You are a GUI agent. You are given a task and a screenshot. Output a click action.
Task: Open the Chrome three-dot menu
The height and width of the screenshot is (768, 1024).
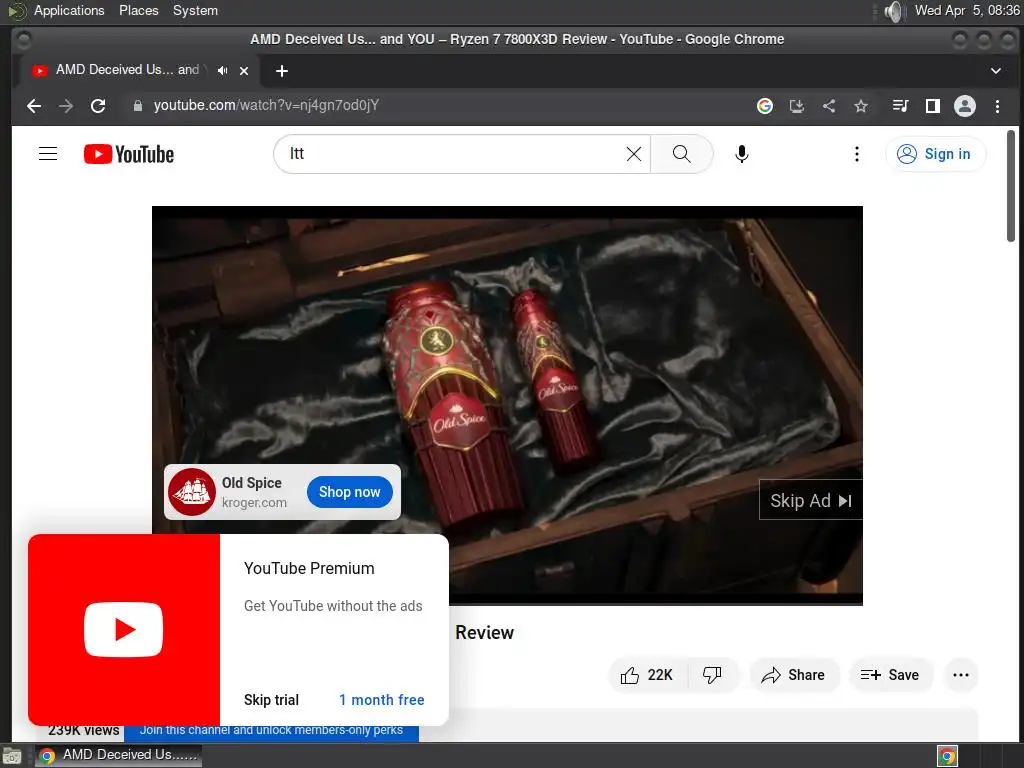tap(997, 106)
